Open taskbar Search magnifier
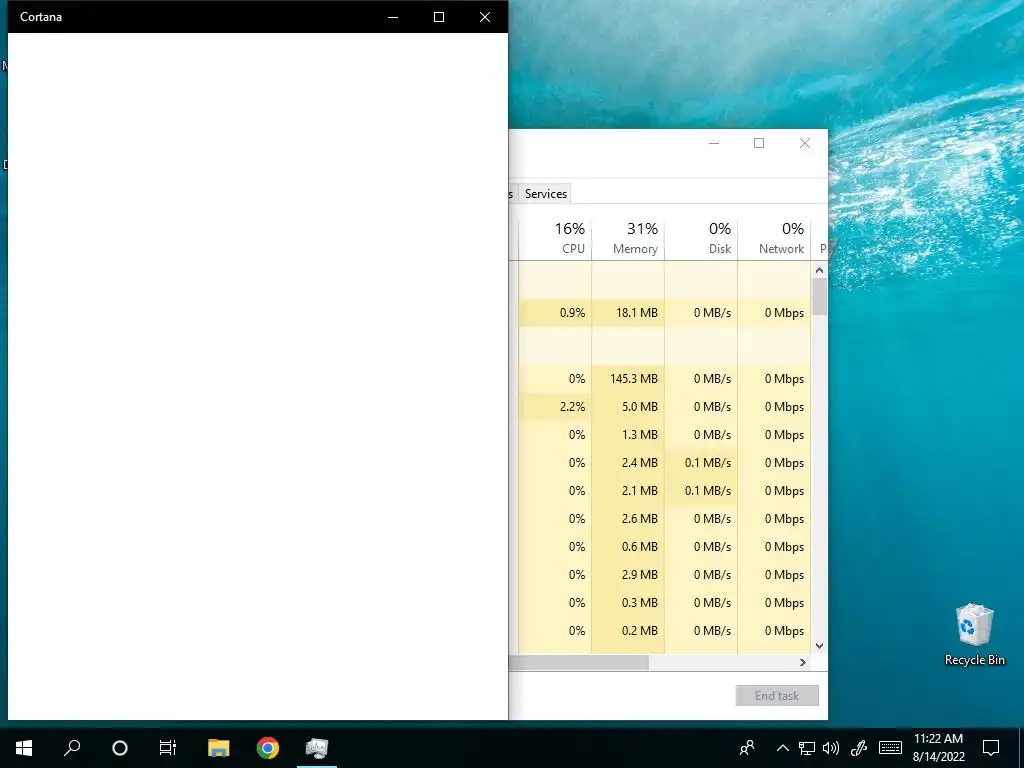The image size is (1024, 768). pos(72,748)
